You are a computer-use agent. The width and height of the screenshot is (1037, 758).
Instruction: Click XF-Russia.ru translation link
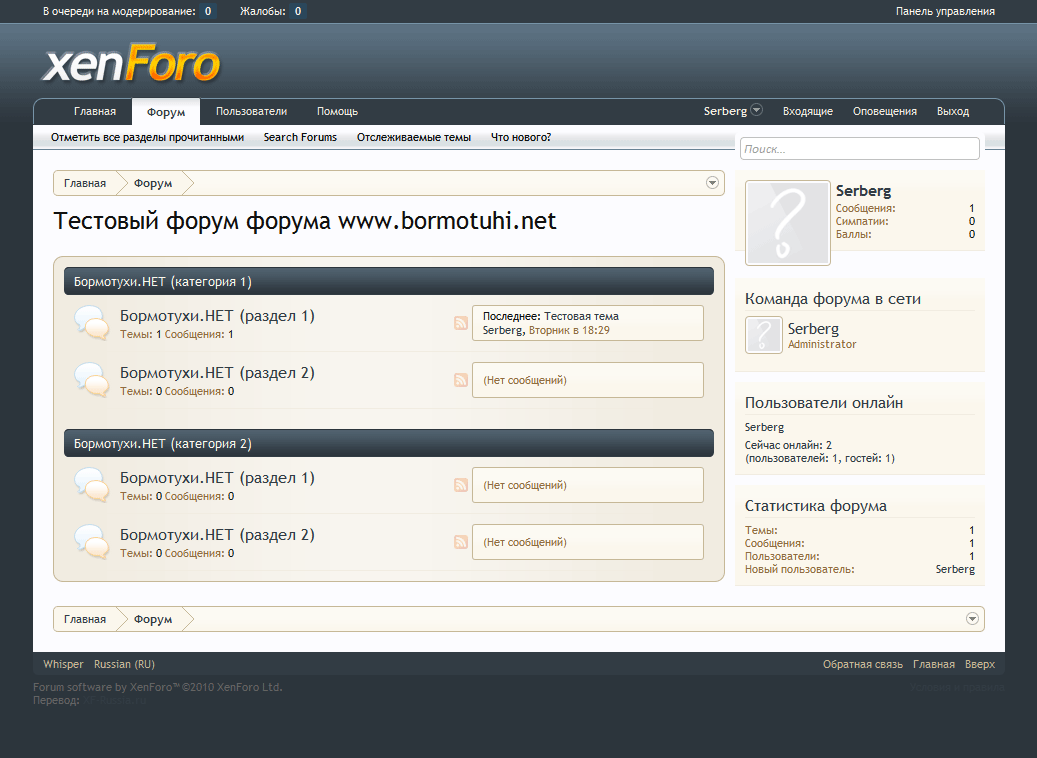[x=114, y=700]
